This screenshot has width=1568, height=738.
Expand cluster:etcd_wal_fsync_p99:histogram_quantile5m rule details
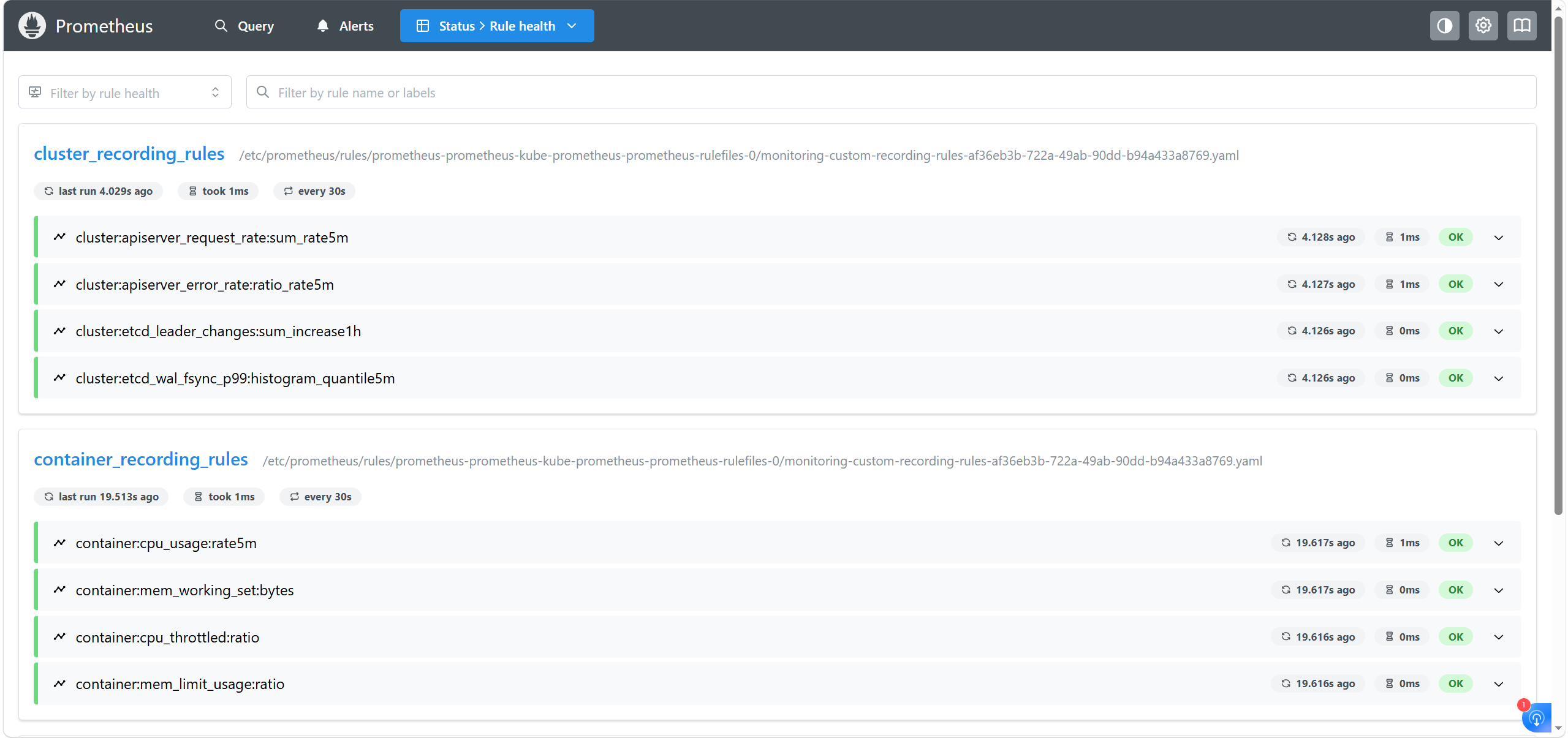pos(1499,378)
